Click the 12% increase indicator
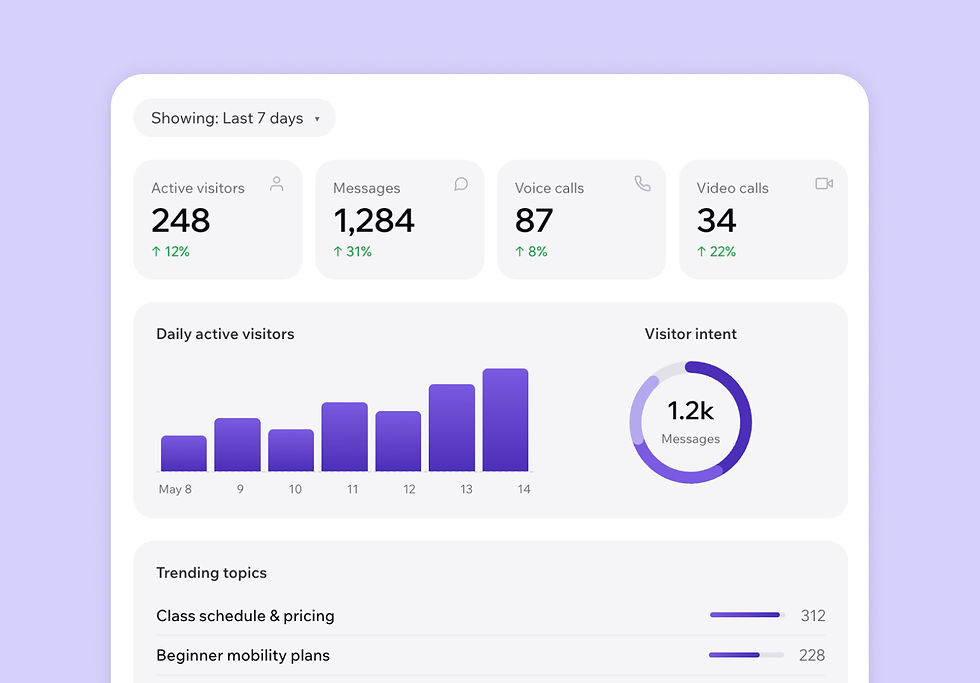The height and width of the screenshot is (683, 980). click(x=171, y=252)
